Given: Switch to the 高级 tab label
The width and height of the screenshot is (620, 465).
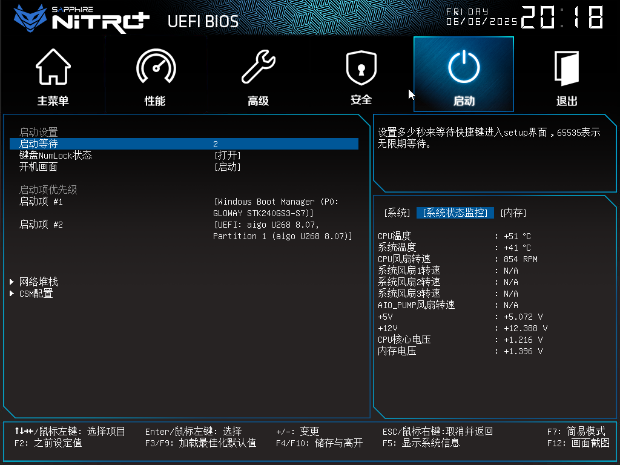Looking at the screenshot, I should tap(258, 101).
